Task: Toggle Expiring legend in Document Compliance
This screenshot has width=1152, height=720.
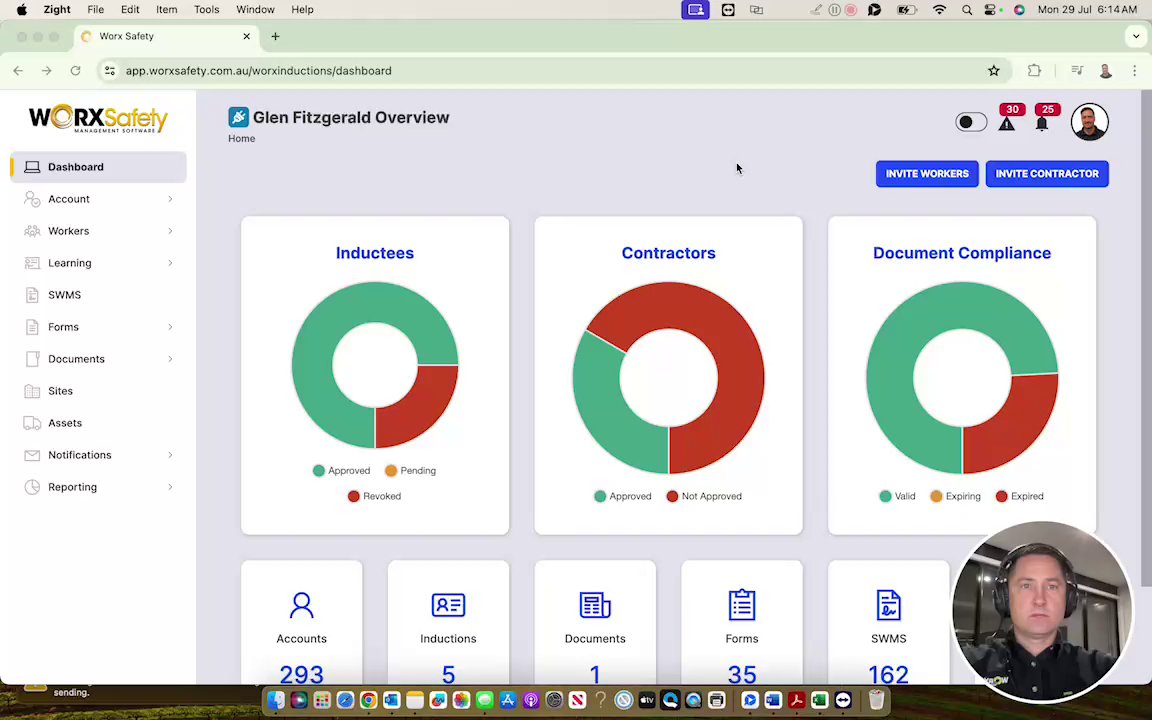Action: coord(955,497)
